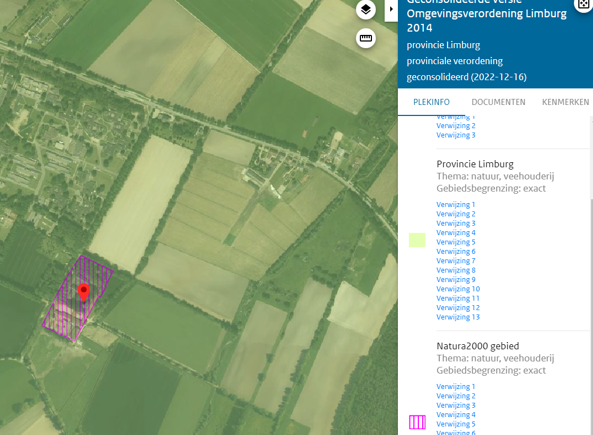Switch to the KENMERKEN tab

click(x=565, y=102)
